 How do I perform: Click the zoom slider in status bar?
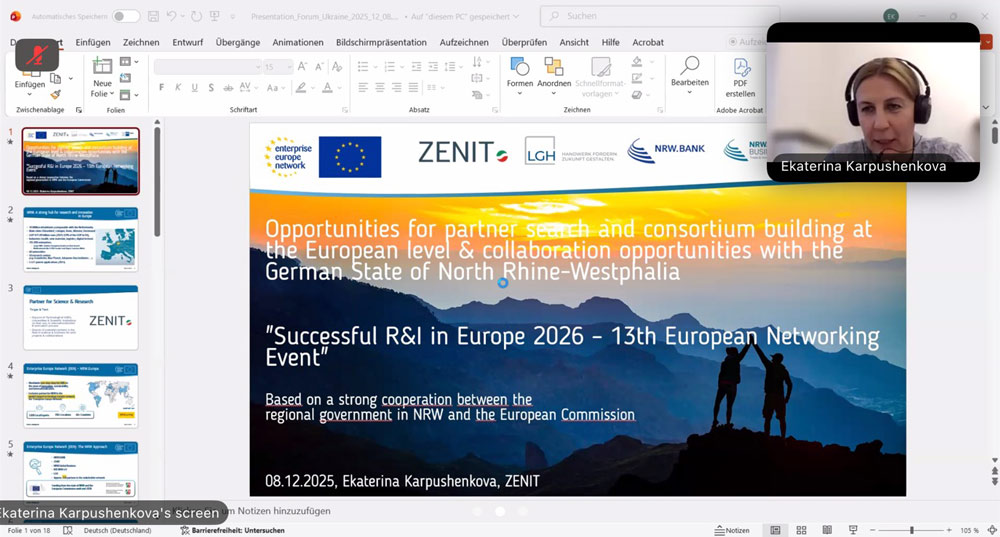click(x=910, y=530)
